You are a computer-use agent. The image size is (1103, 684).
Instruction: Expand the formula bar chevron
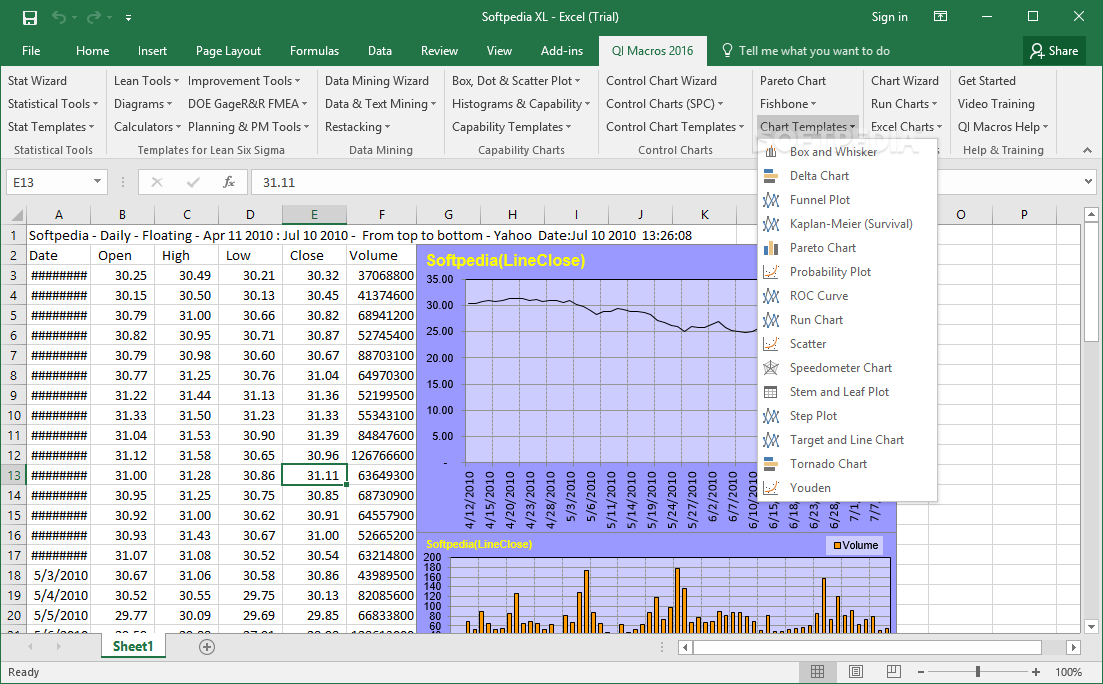[1089, 182]
